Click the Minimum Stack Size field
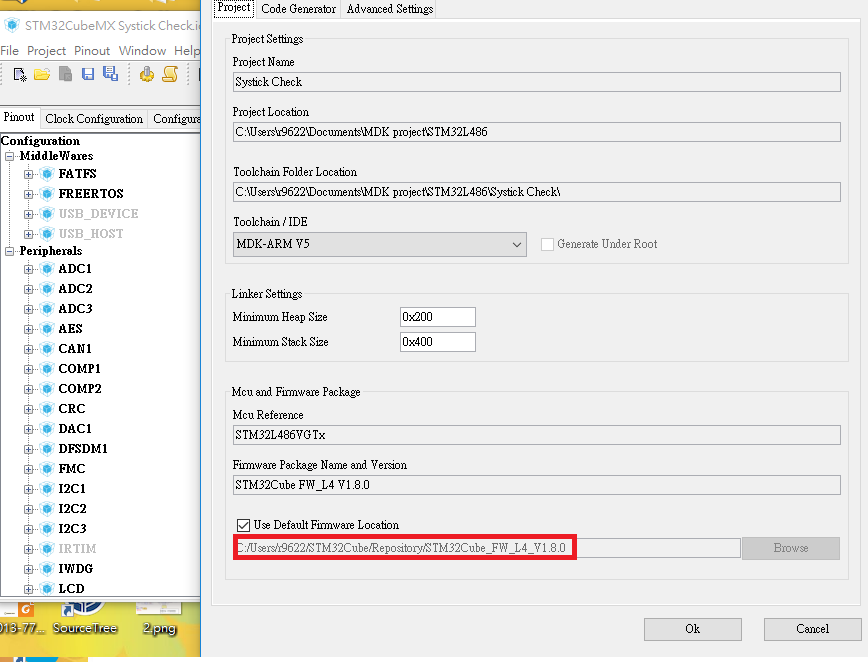The image size is (868, 662). (x=437, y=342)
